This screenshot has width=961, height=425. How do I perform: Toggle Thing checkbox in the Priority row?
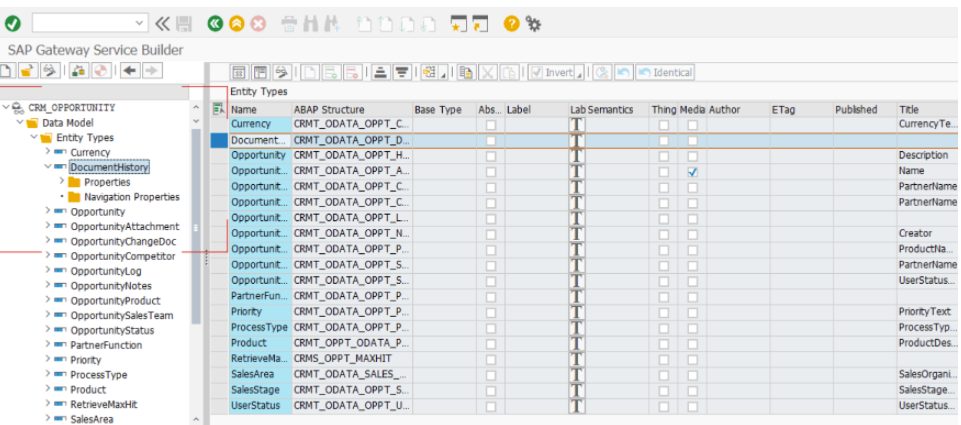[664, 312]
